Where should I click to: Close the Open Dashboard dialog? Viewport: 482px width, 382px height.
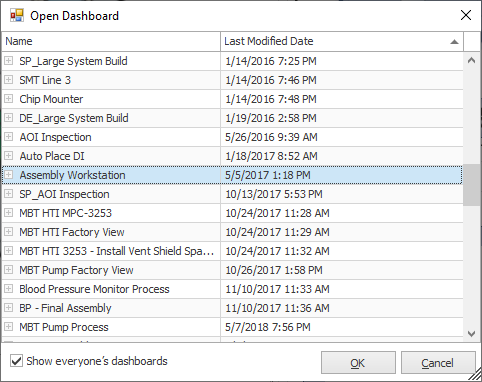point(466,15)
